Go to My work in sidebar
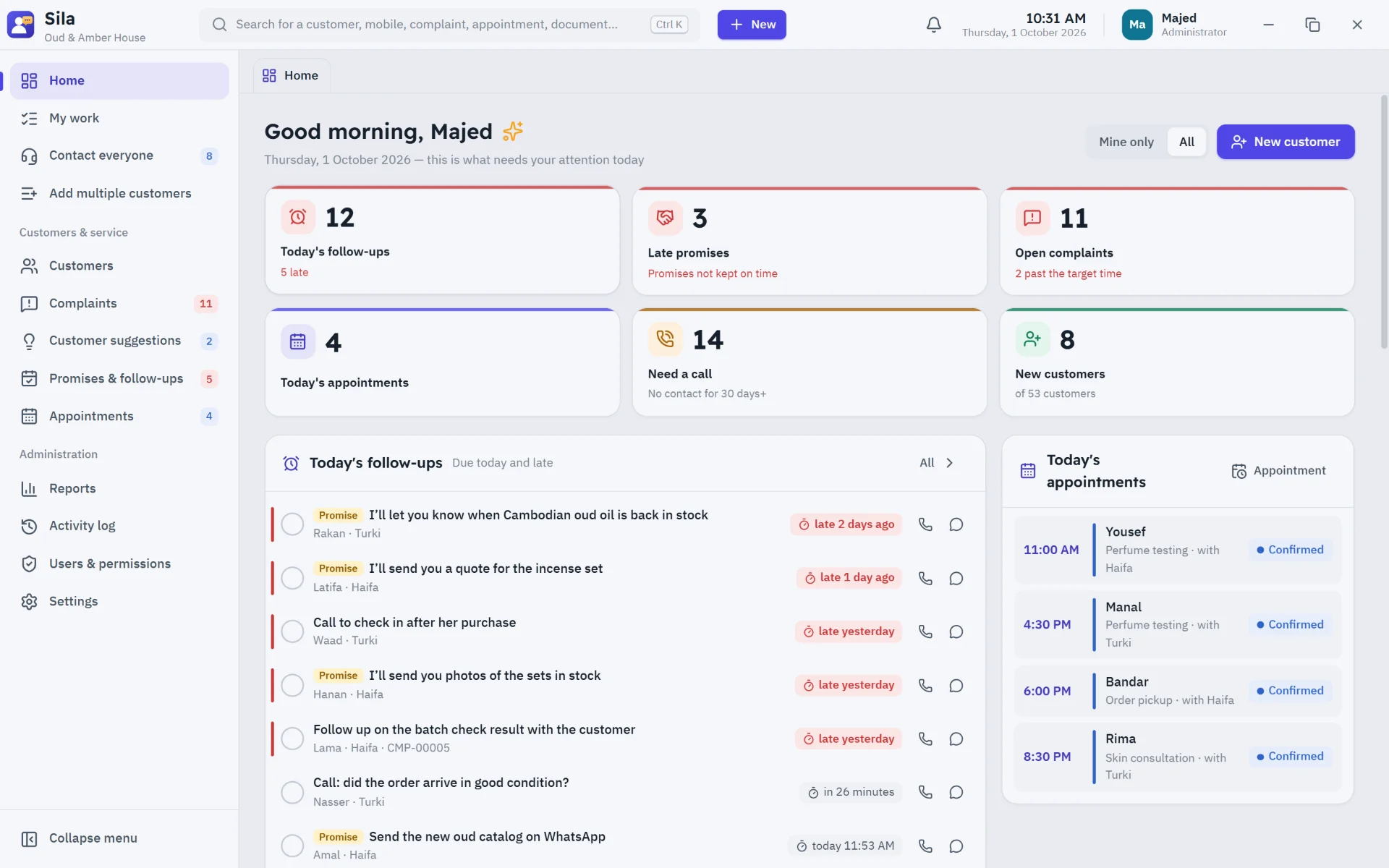The width and height of the screenshot is (1389, 868). [119, 118]
